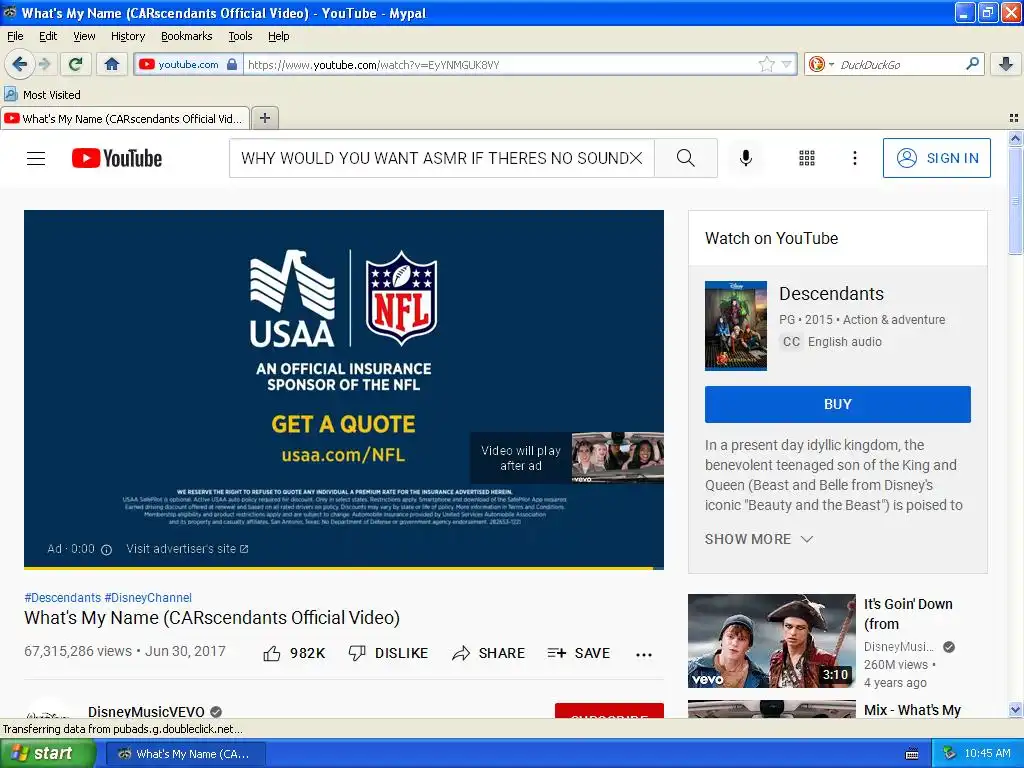1024x768 pixels.
Task: Click the ad progress bar
Action: point(344,568)
